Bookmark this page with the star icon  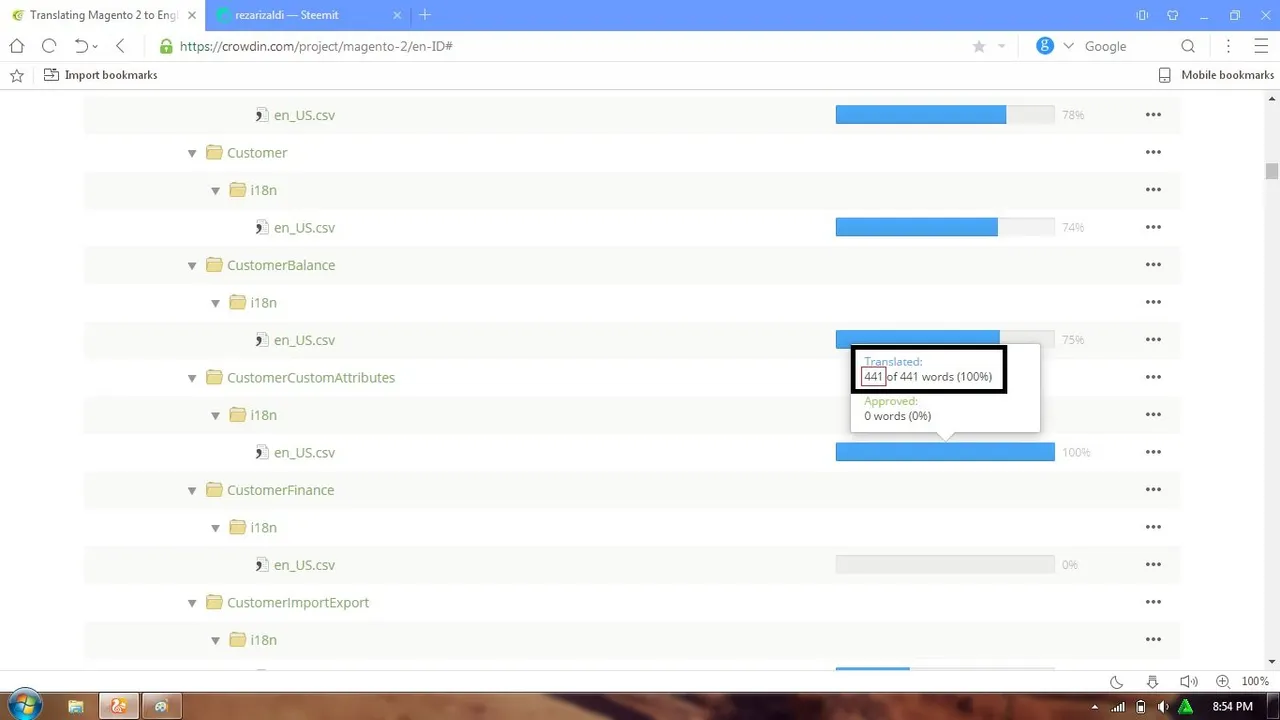click(979, 46)
